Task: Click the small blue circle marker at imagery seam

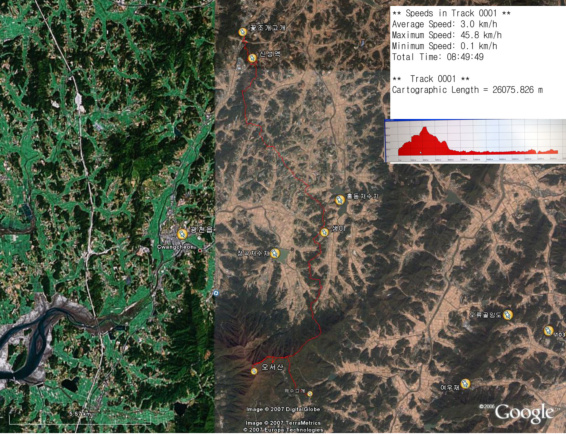Action: coord(216,293)
